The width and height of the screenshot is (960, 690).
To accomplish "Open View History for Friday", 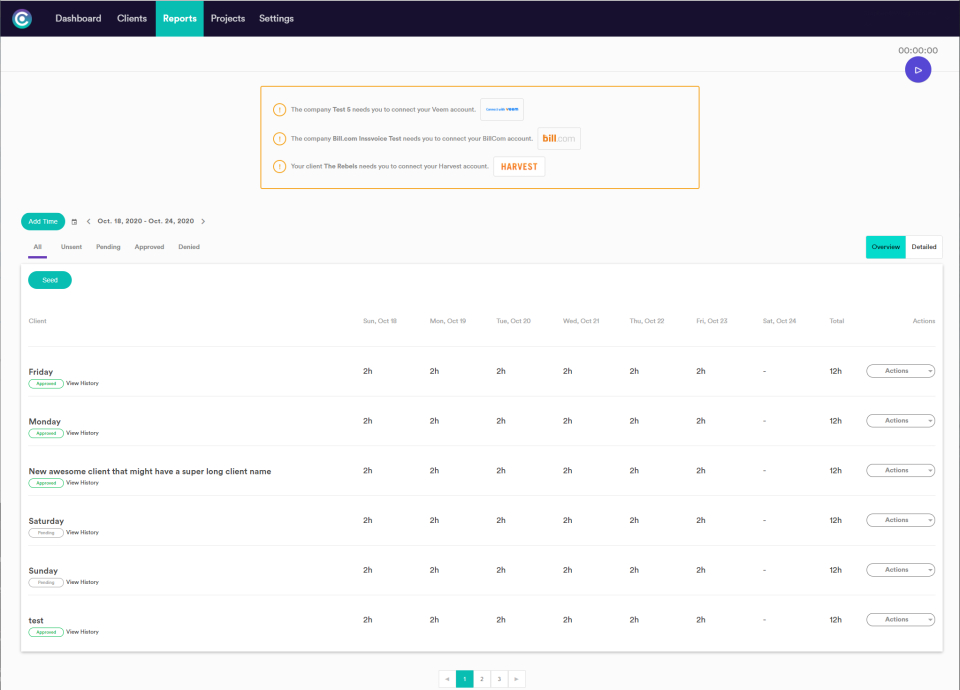I will pos(83,383).
